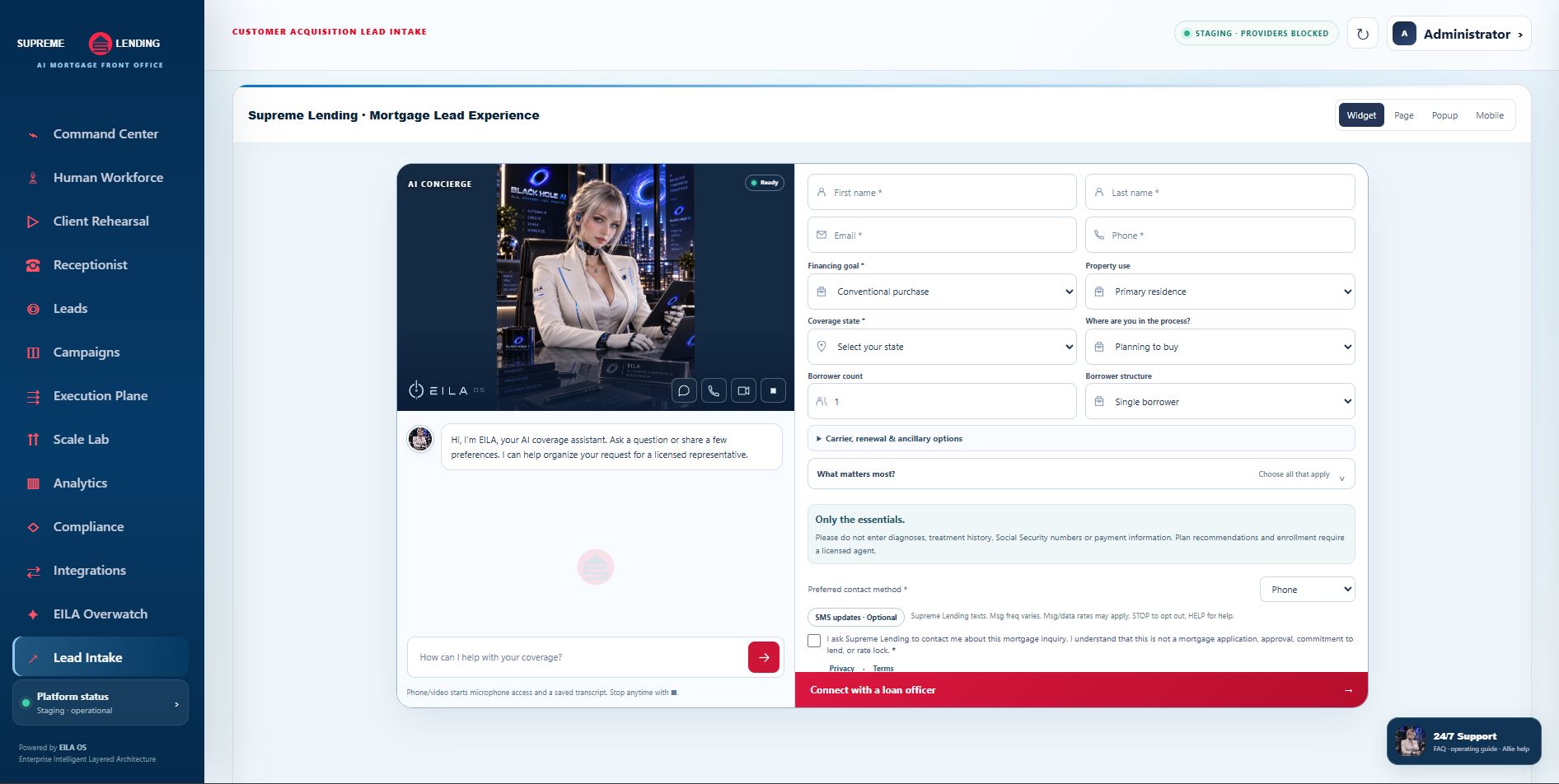Choose a Coverage state from dropdown

pos(942,347)
